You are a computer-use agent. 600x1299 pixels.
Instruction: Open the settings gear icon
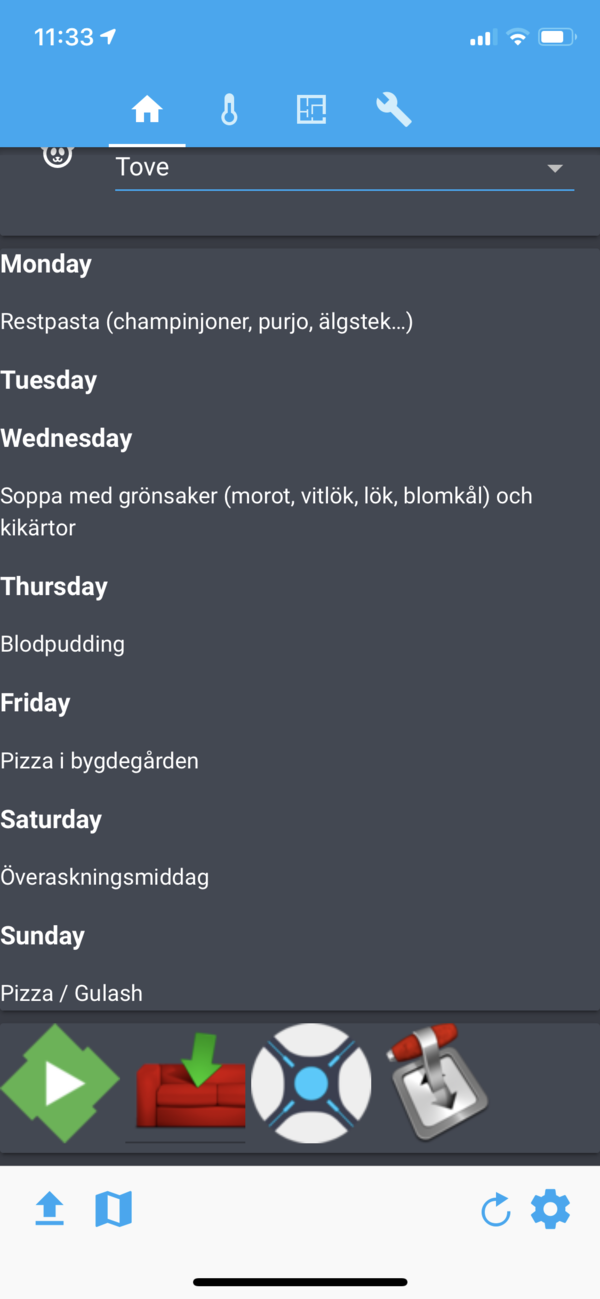(551, 1209)
